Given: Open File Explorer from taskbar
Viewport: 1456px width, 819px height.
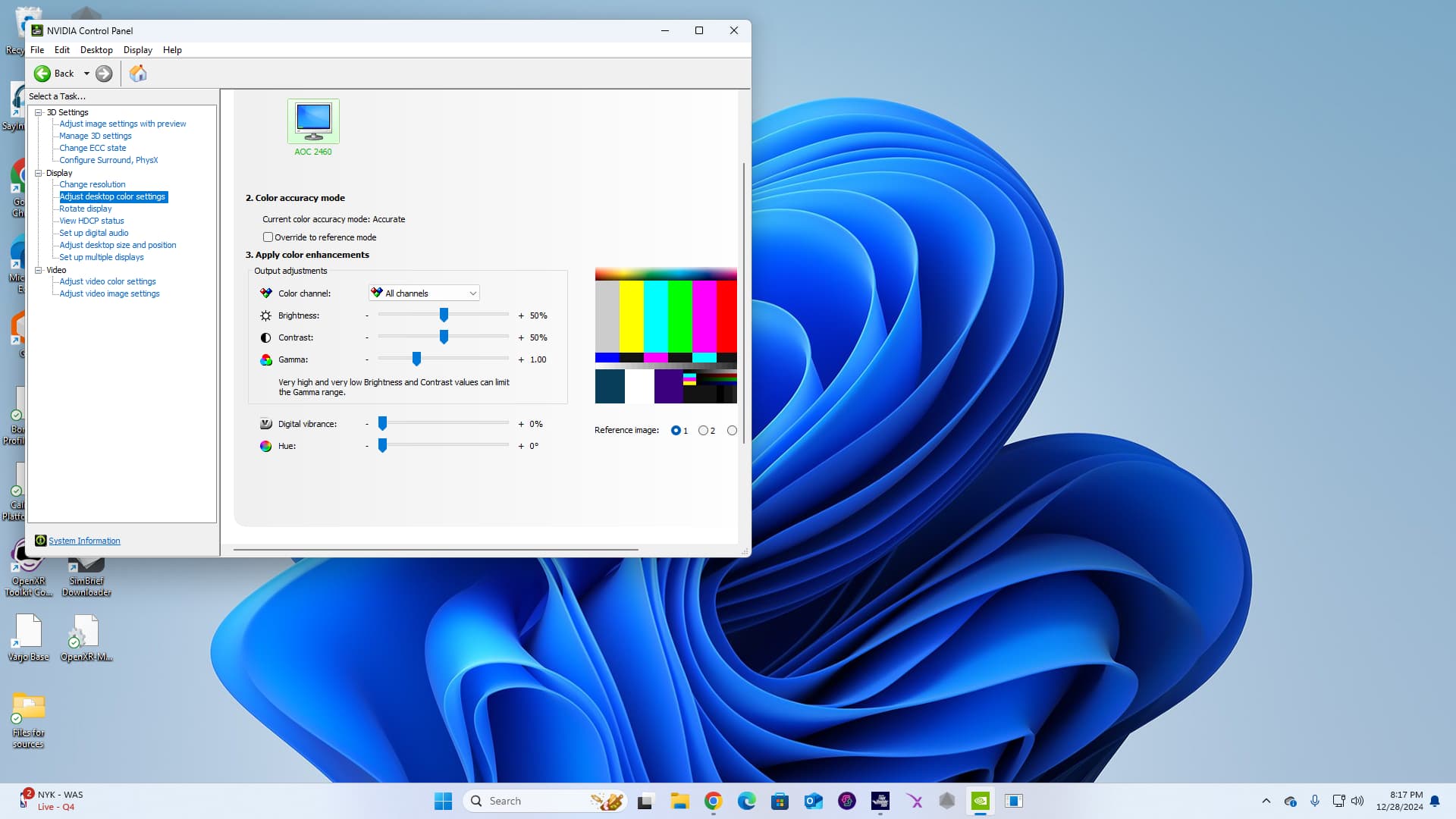Looking at the screenshot, I should tap(679, 801).
